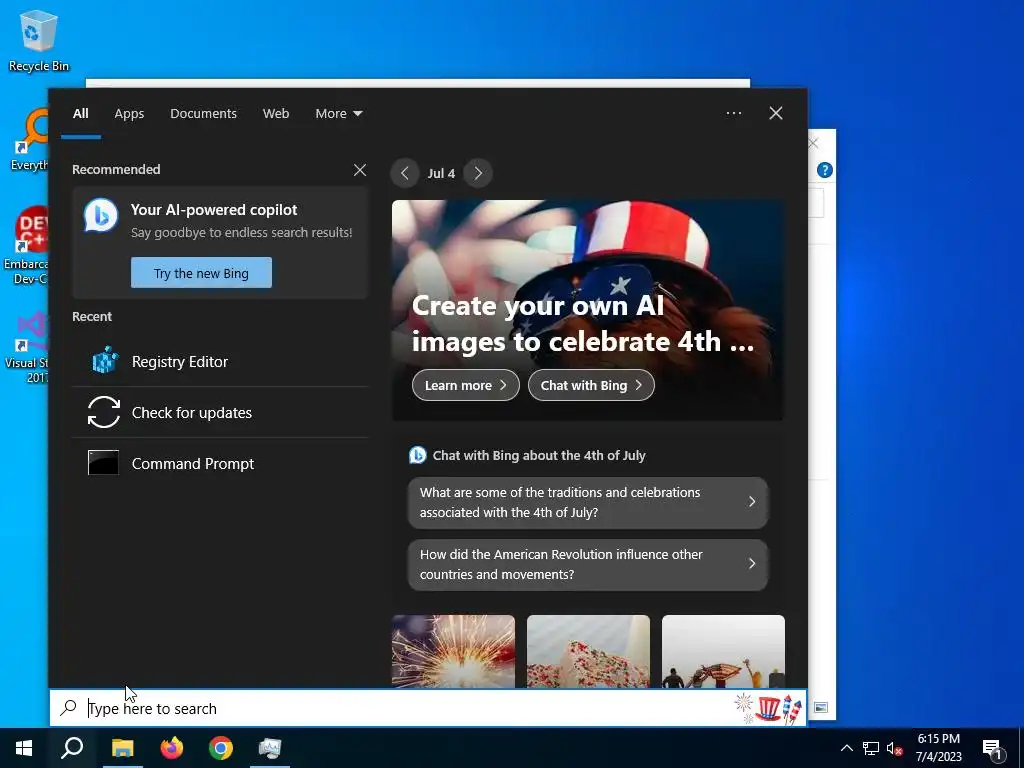Click the 'Your AI-powered copilot' heading
Viewport: 1024px width, 768px height.
click(x=214, y=210)
